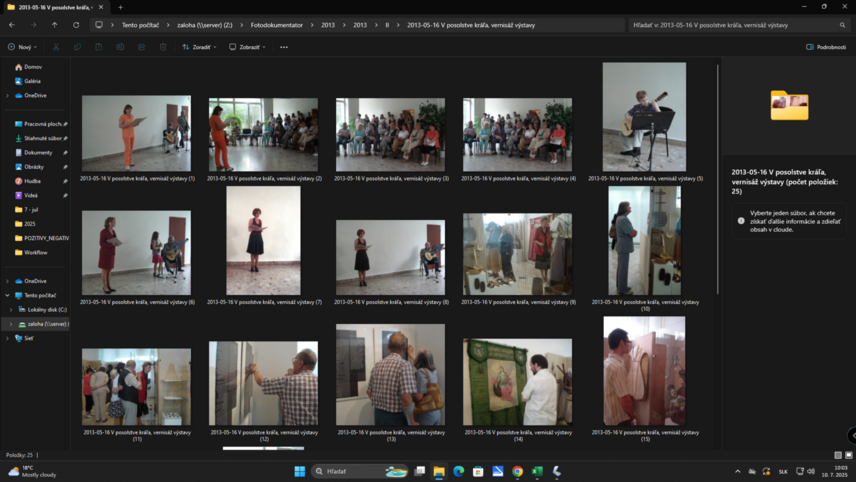Open the clock and date flyout
856x482 pixels.
click(835, 471)
